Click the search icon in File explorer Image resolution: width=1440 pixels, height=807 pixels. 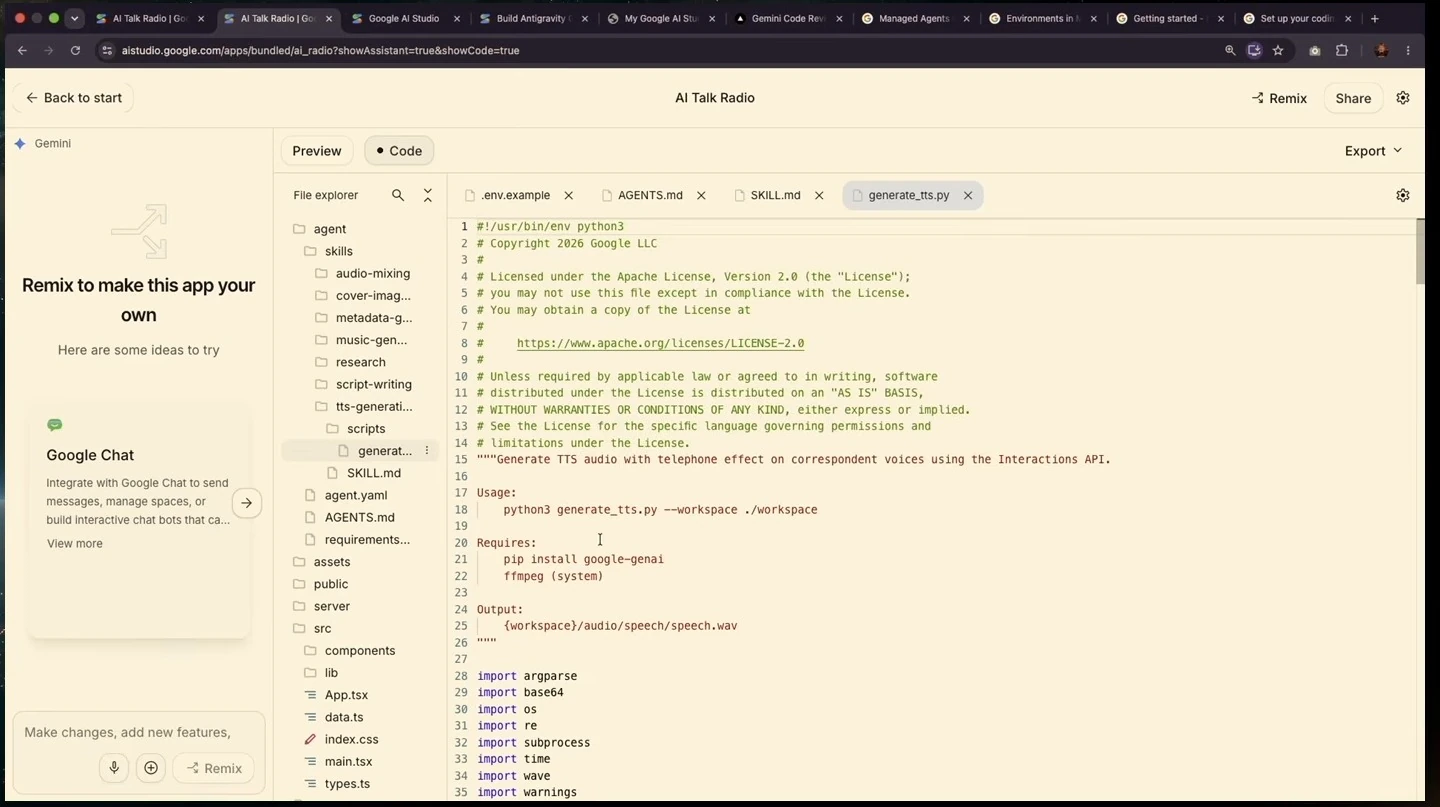(398, 195)
